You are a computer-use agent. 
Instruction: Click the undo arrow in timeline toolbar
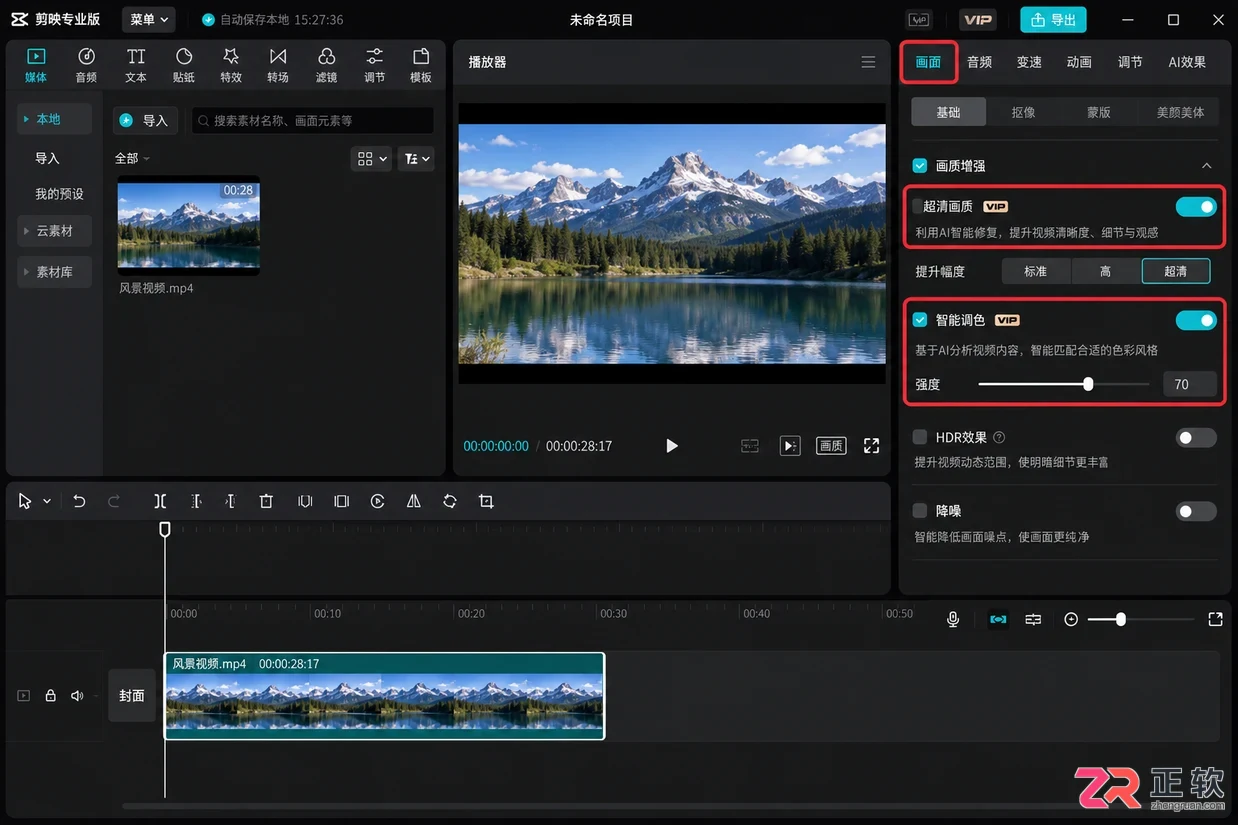point(79,501)
